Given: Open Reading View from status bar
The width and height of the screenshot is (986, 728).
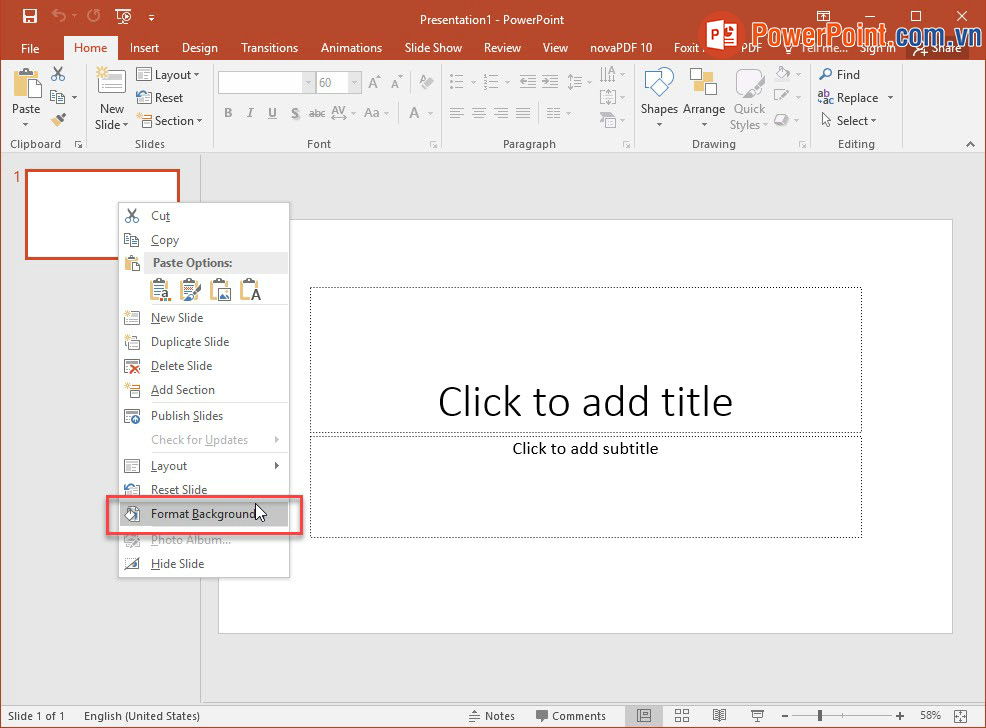Looking at the screenshot, I should [x=718, y=716].
